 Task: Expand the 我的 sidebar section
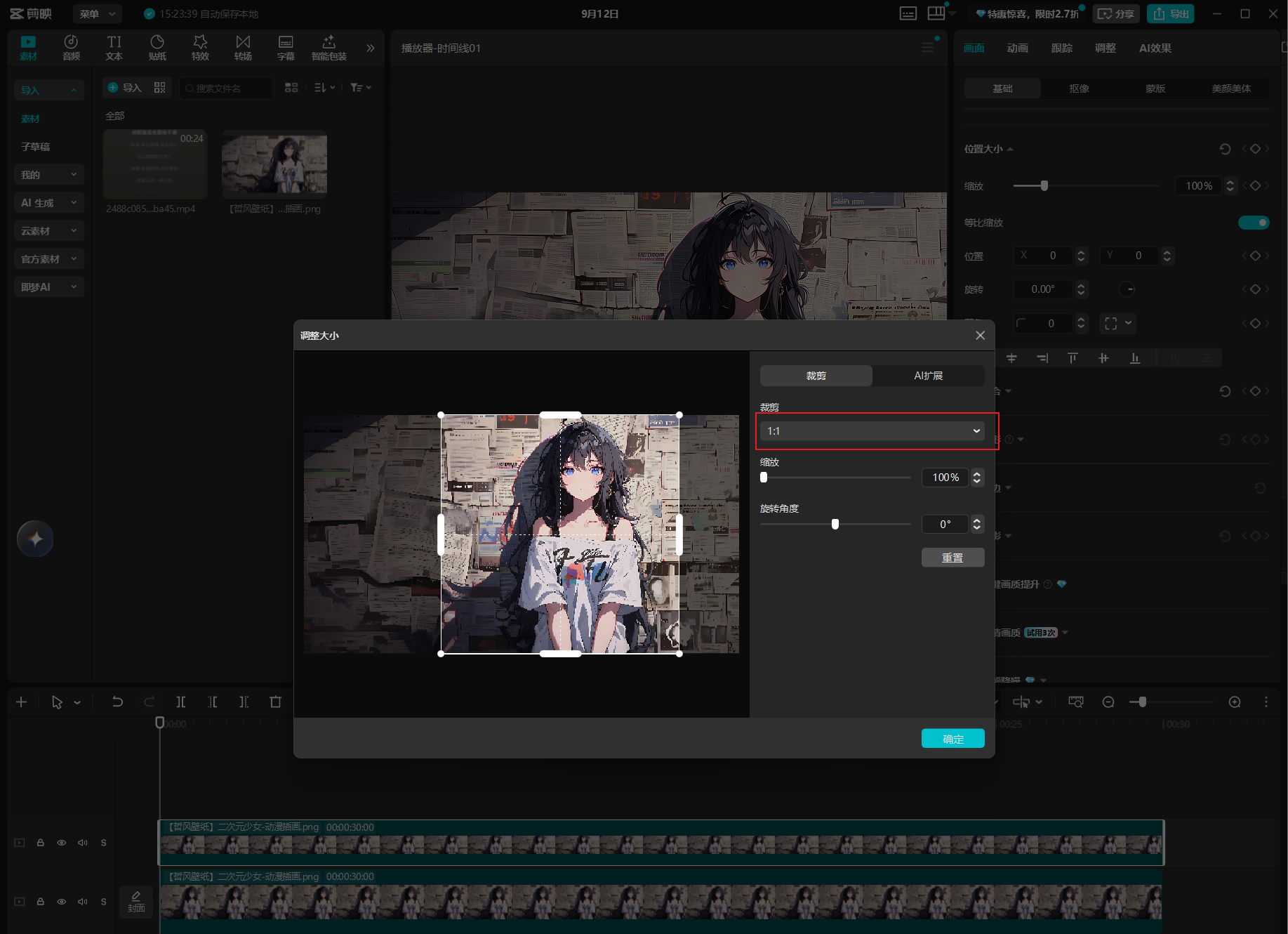(49, 174)
